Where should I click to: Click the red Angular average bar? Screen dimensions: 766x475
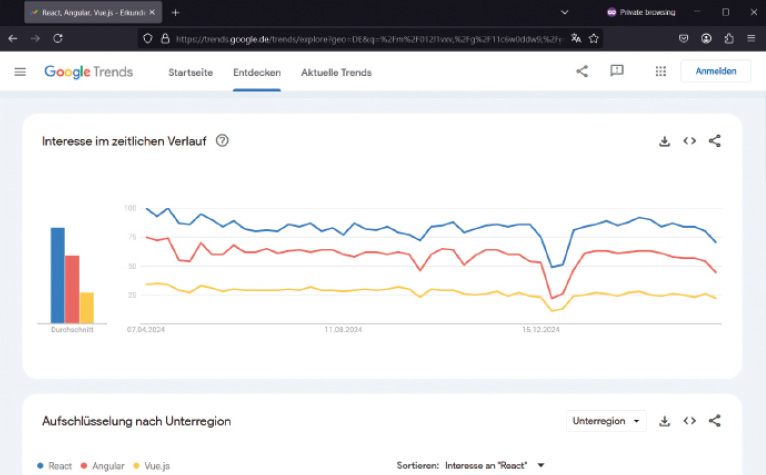tap(72, 289)
